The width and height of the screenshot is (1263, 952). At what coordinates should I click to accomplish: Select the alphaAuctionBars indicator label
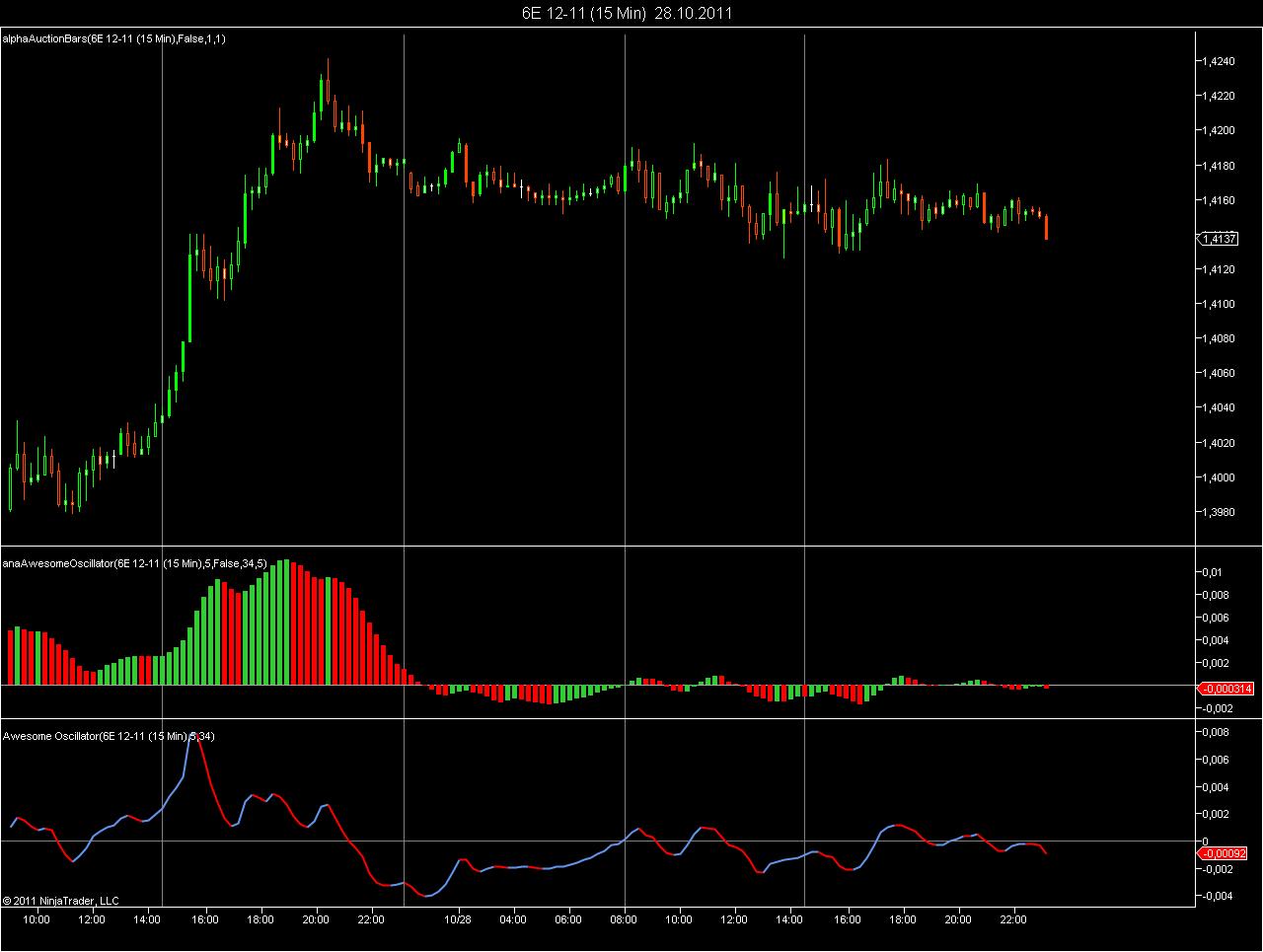click(x=114, y=38)
